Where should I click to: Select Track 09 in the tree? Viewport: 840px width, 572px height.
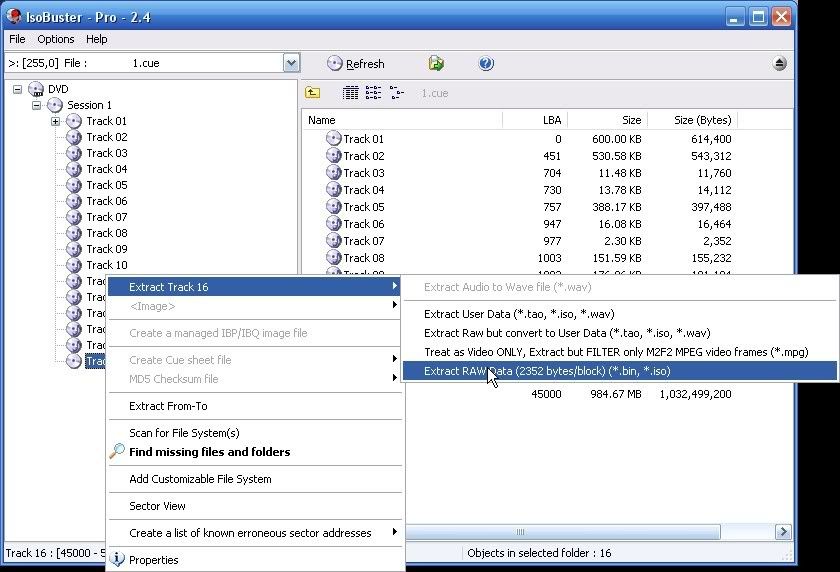point(107,249)
